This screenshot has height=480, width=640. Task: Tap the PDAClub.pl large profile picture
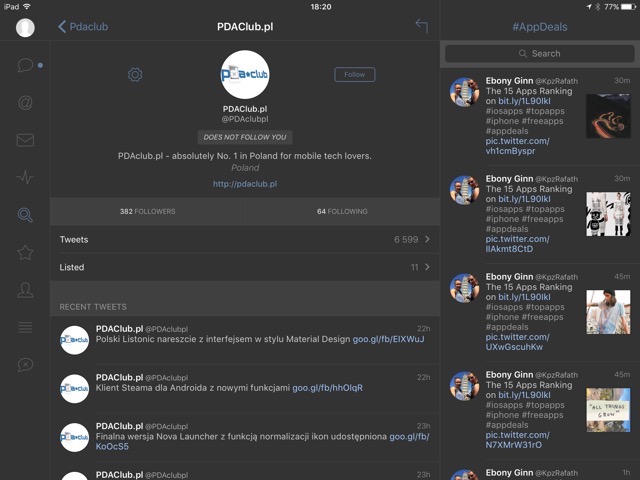tap(245, 75)
